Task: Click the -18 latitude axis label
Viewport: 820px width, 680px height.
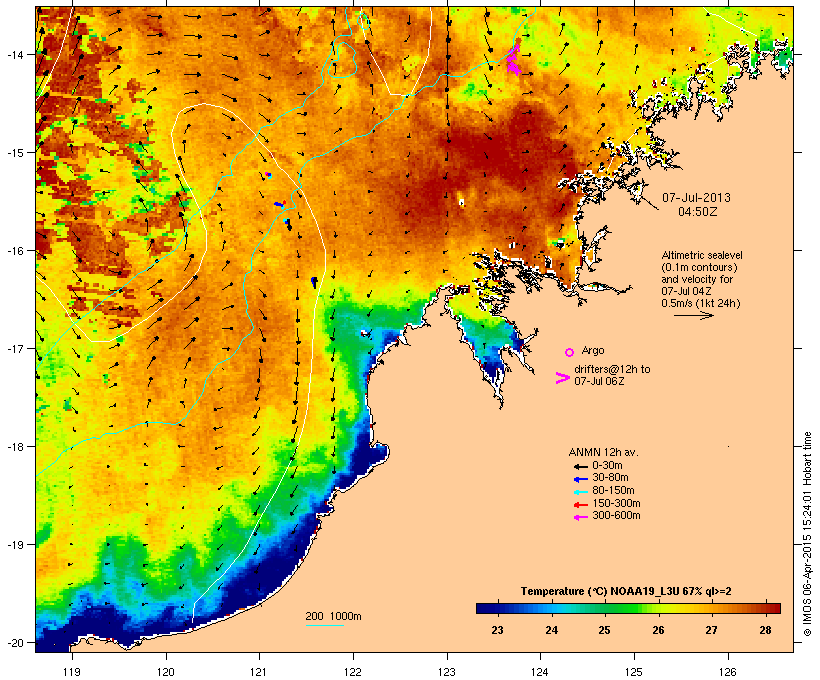Action: (x=14, y=447)
